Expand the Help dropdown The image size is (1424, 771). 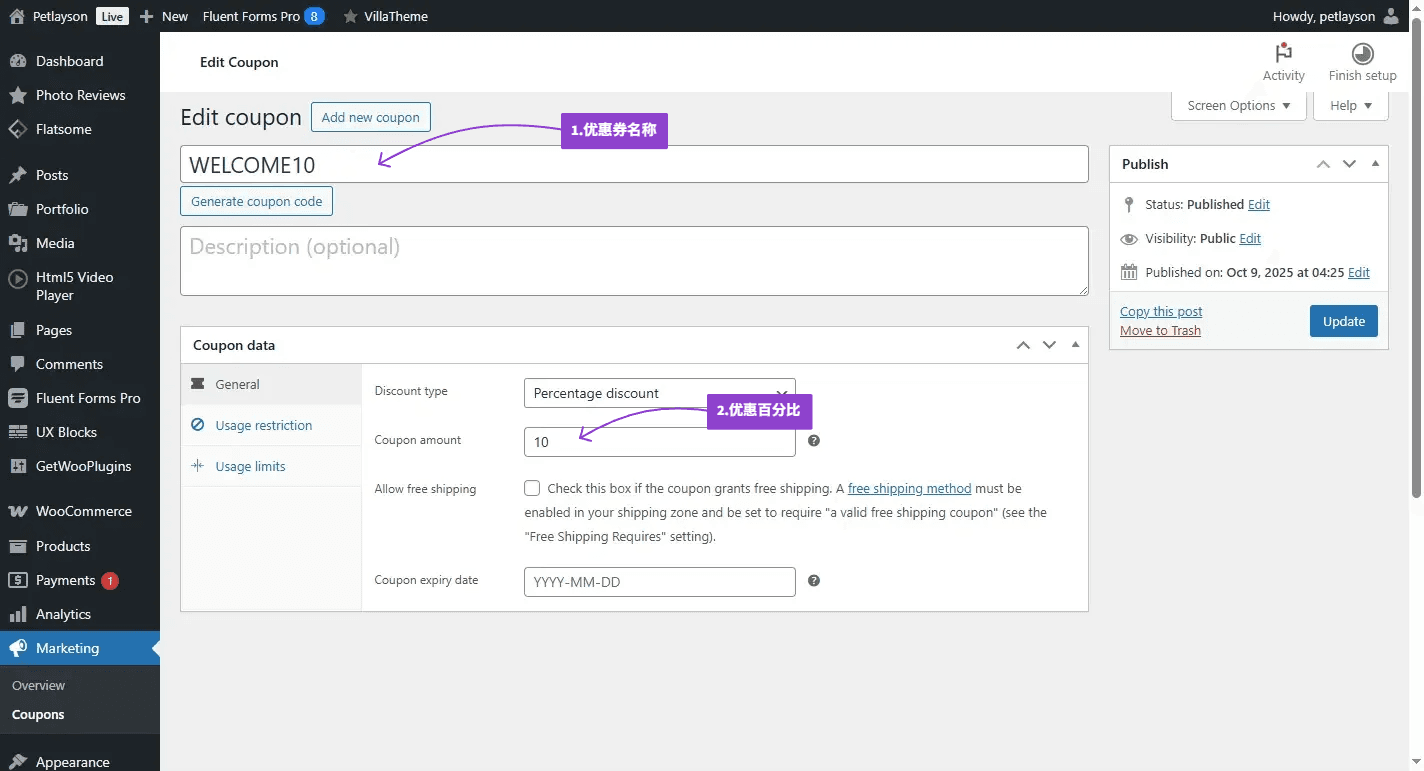1352,106
